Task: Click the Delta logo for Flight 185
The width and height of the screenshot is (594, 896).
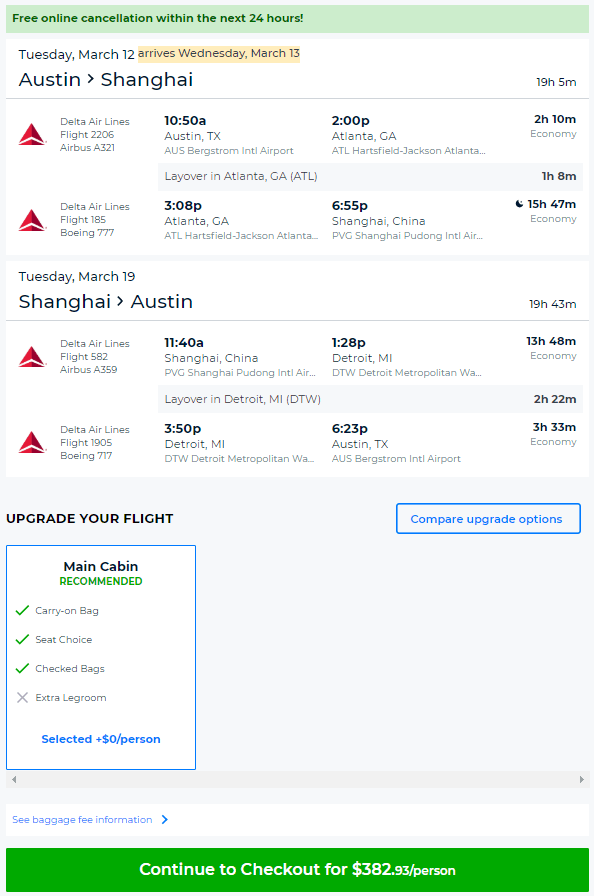Action: tap(32, 220)
